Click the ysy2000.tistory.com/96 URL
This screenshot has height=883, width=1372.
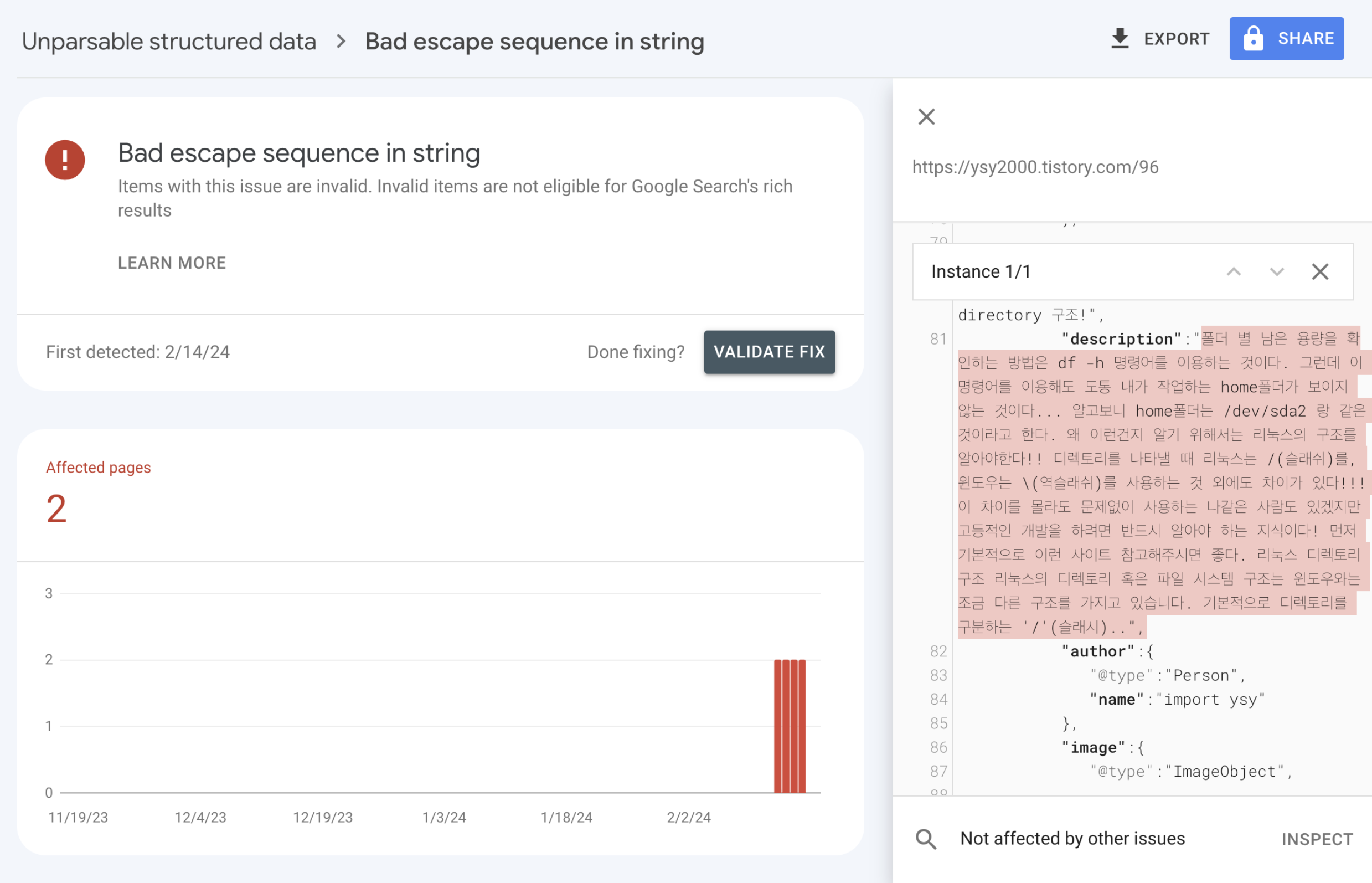[1035, 167]
